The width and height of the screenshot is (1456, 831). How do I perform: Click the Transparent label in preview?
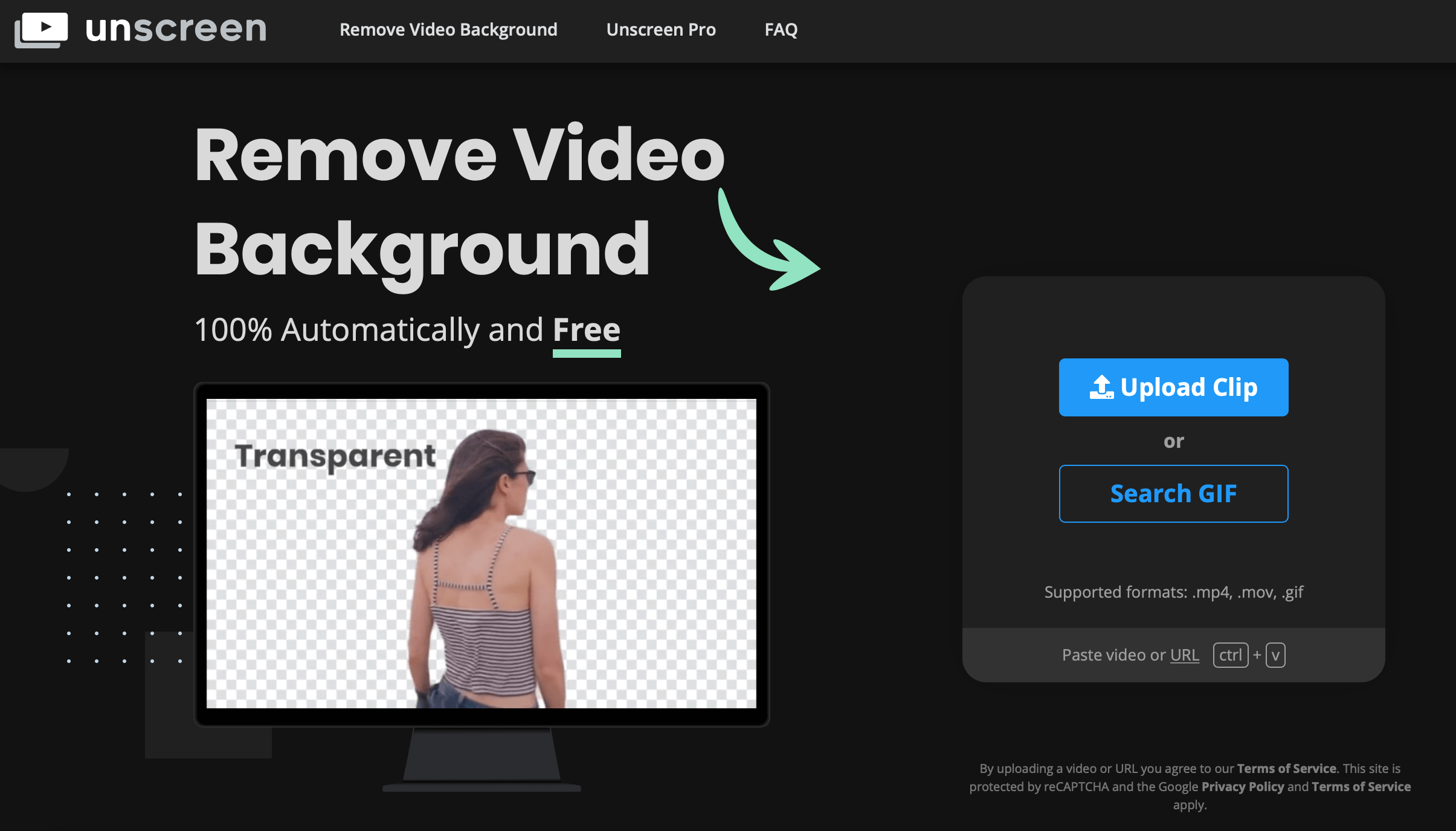[x=335, y=456]
